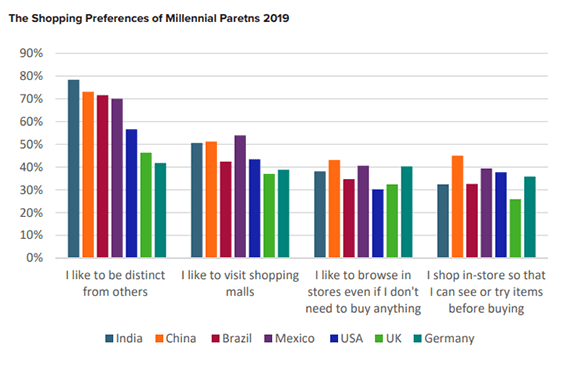Click the 90% y-axis label

[x=31, y=53]
